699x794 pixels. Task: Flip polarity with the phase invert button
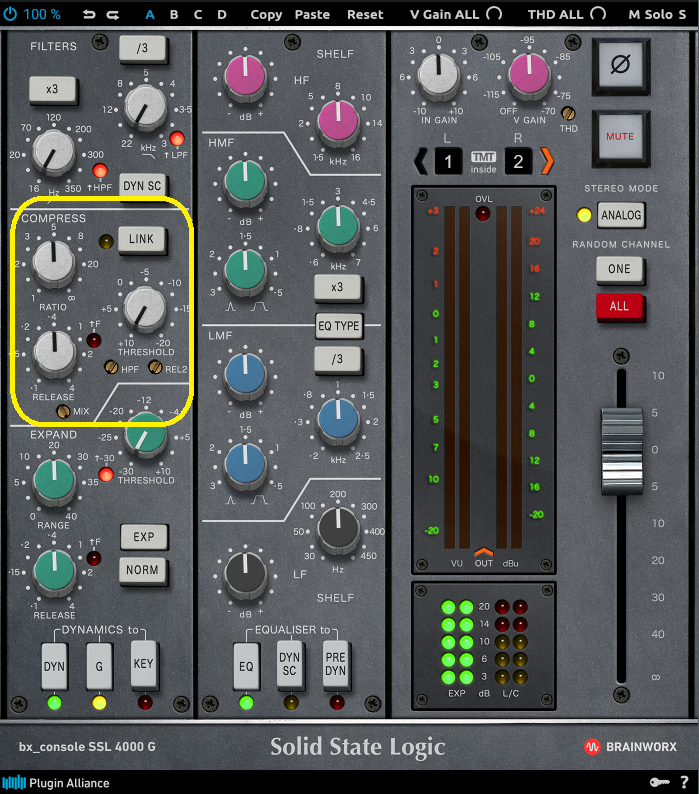(620, 65)
